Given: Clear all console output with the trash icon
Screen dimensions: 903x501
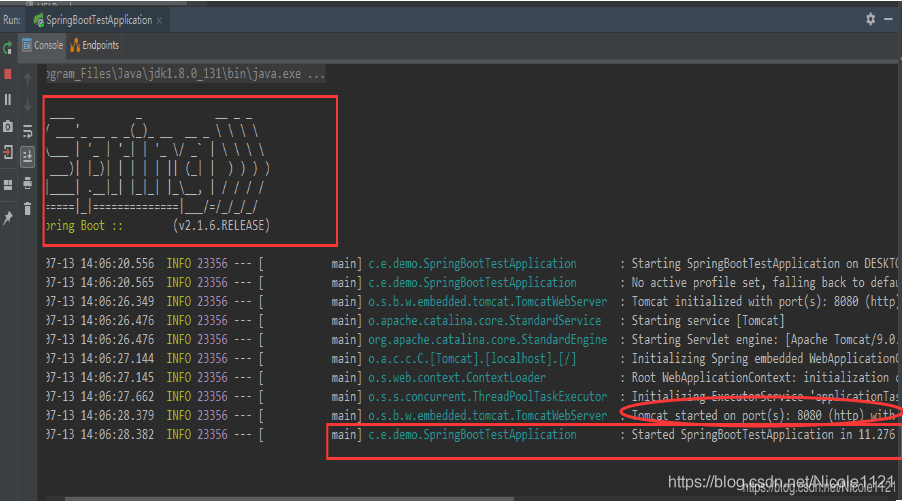Looking at the screenshot, I should (x=27, y=208).
